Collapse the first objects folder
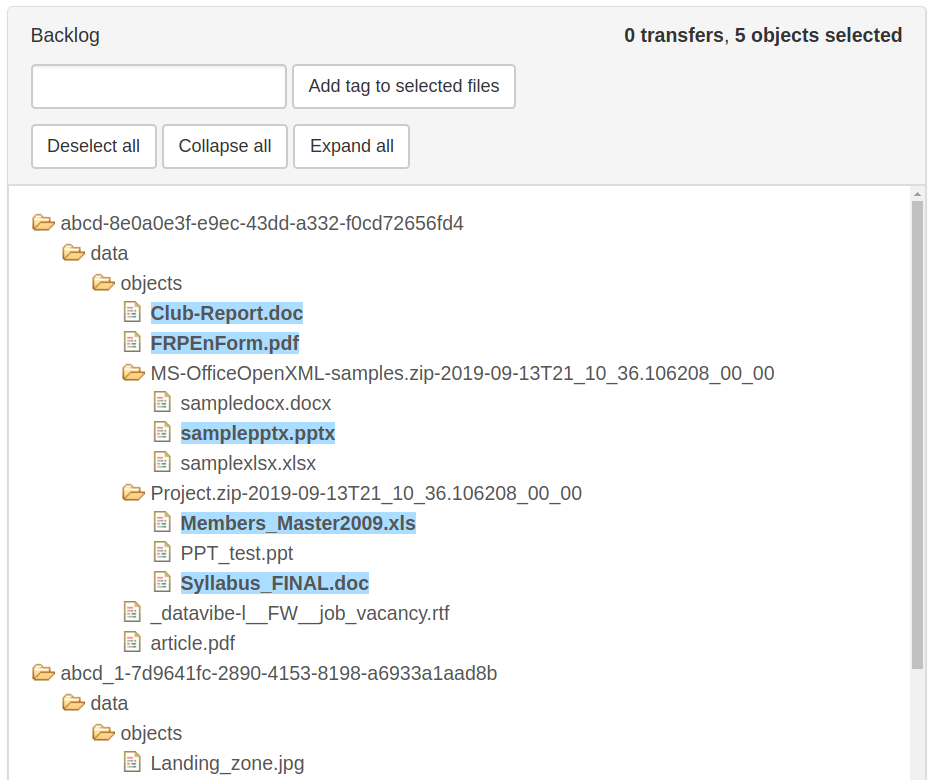 click(103, 283)
